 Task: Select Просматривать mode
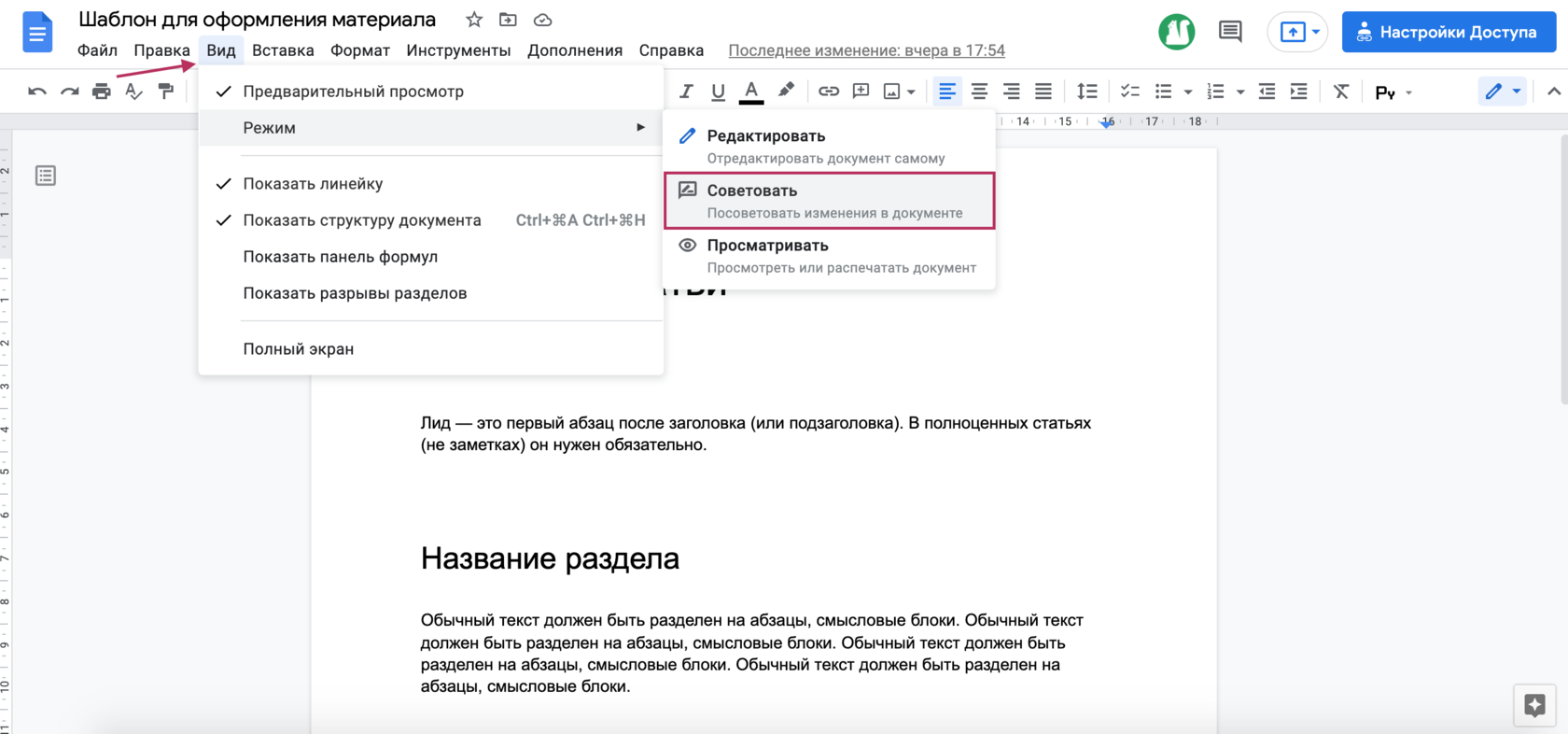[x=829, y=256]
